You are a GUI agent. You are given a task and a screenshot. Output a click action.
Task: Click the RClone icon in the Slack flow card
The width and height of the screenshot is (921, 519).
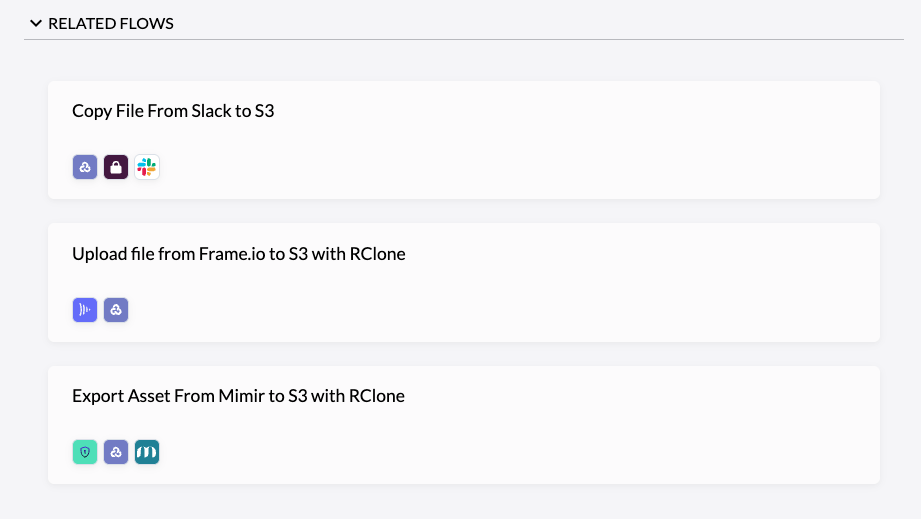tap(85, 167)
